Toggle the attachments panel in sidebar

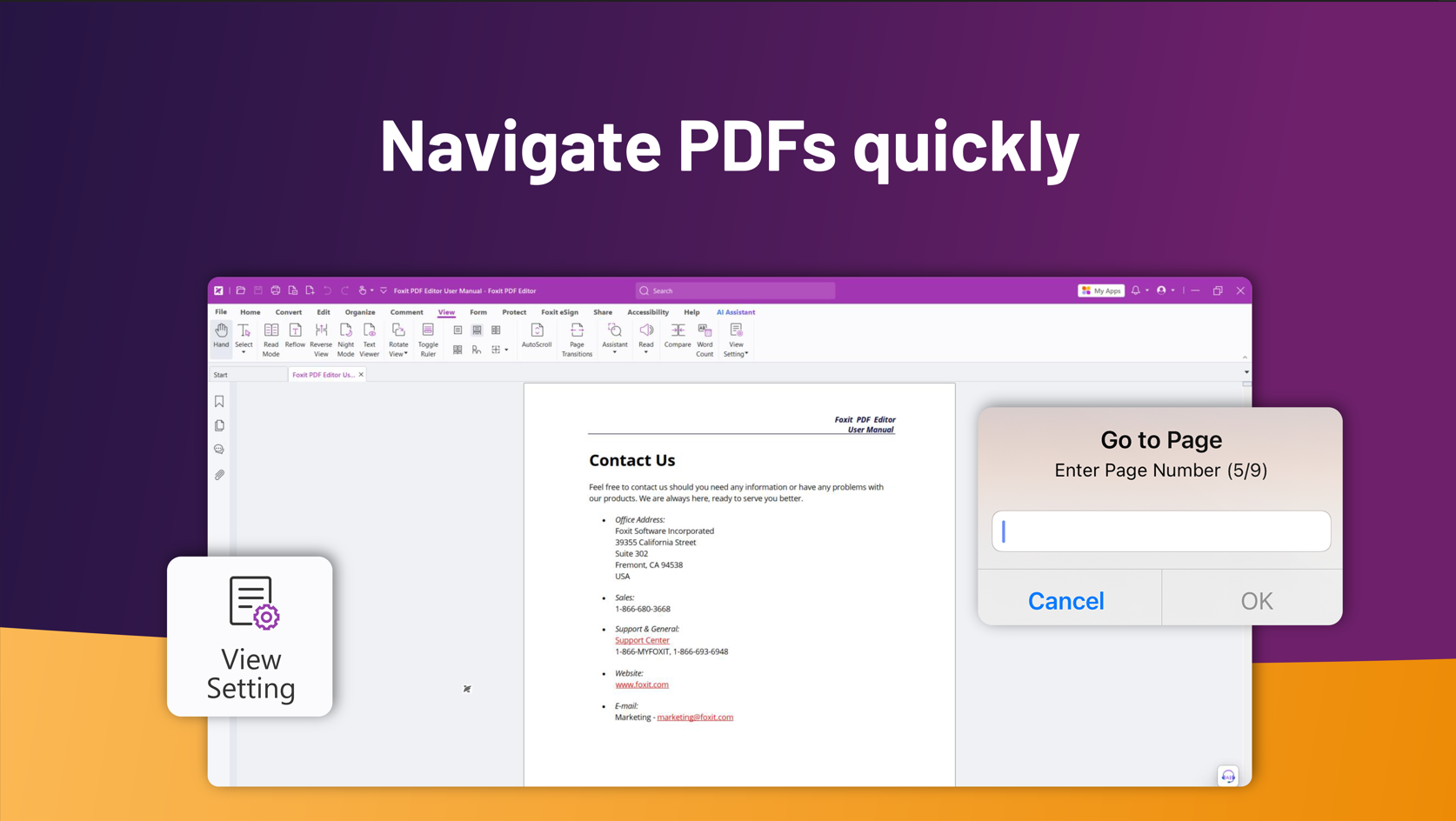click(219, 475)
